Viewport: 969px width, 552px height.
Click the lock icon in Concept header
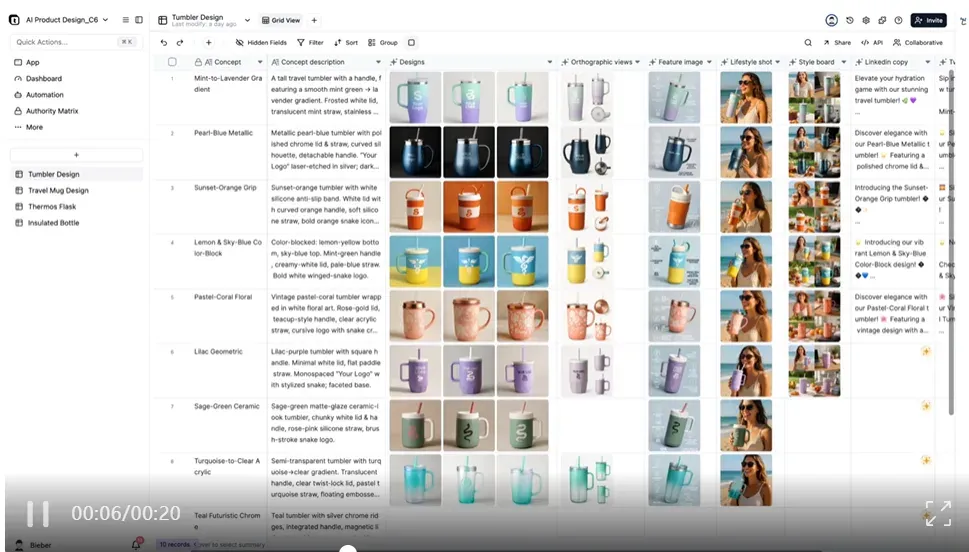click(198, 62)
